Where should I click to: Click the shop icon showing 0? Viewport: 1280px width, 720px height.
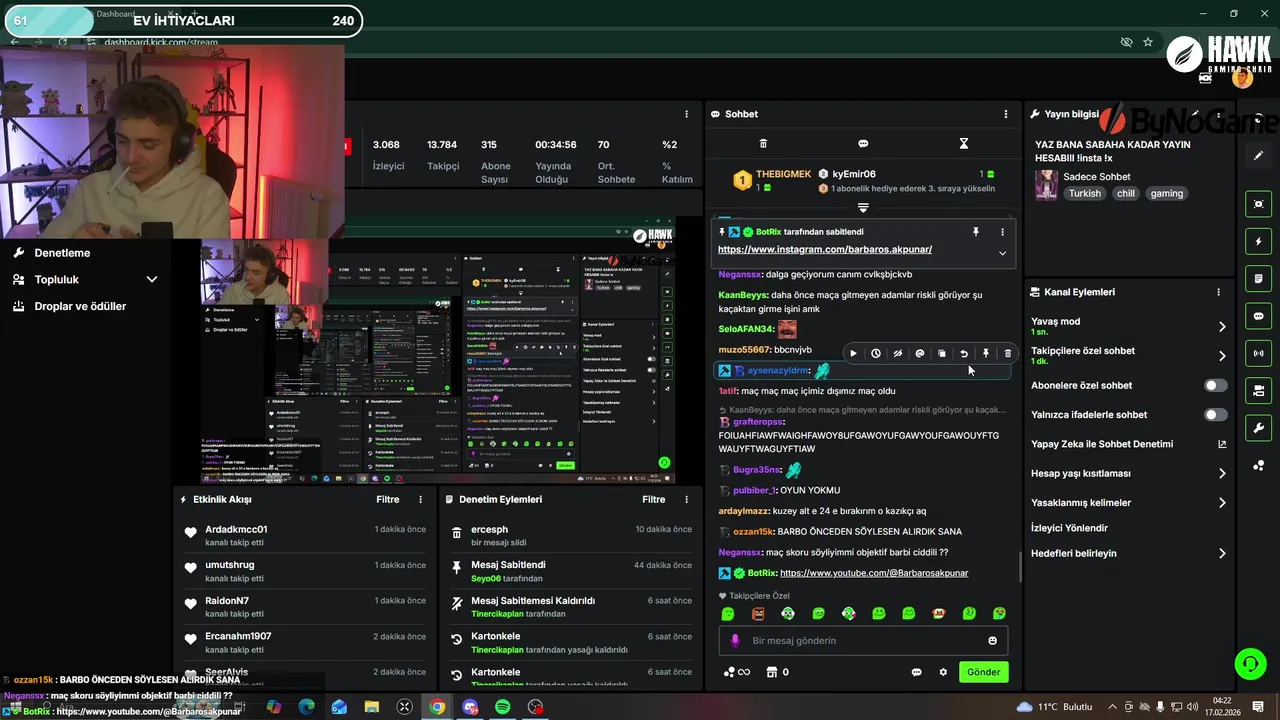(x=778, y=672)
